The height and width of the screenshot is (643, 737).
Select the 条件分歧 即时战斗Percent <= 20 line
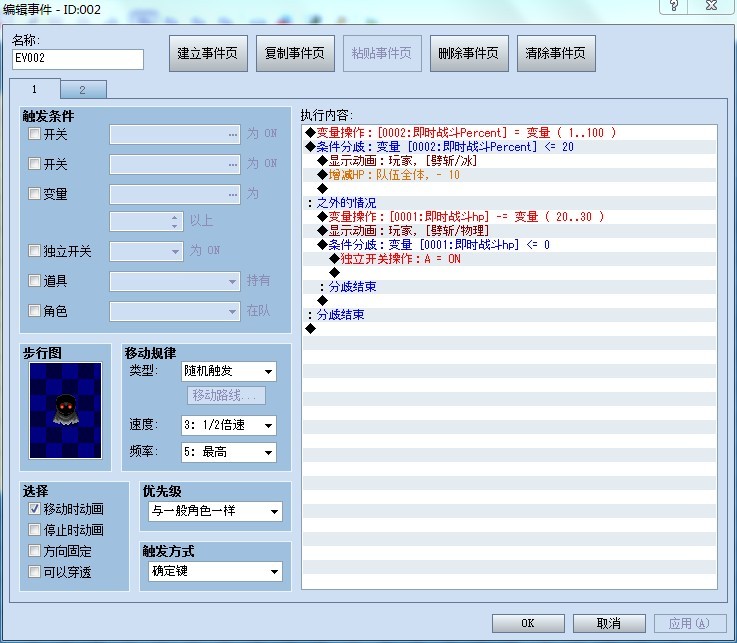click(510, 147)
